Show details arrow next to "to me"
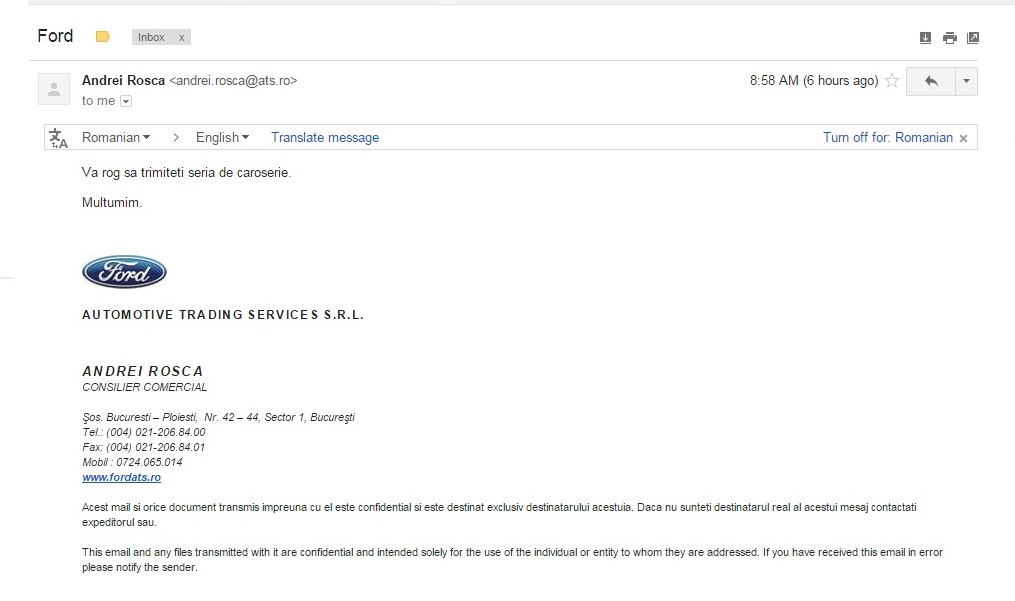 click(126, 101)
